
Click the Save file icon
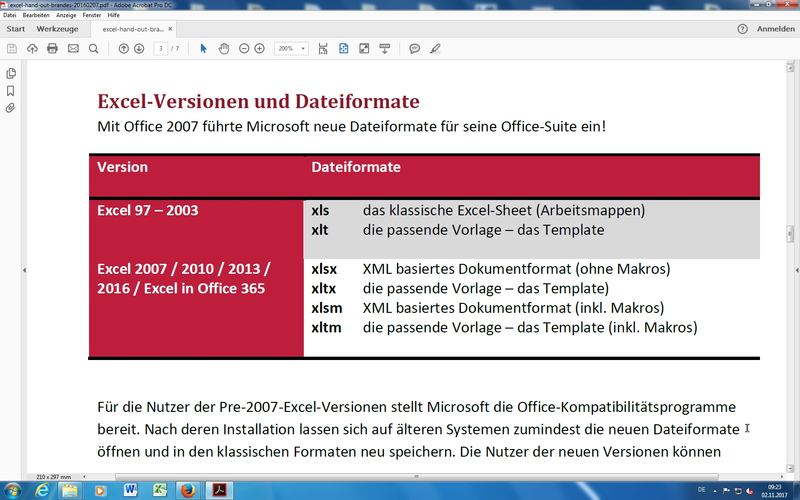[x=12, y=48]
